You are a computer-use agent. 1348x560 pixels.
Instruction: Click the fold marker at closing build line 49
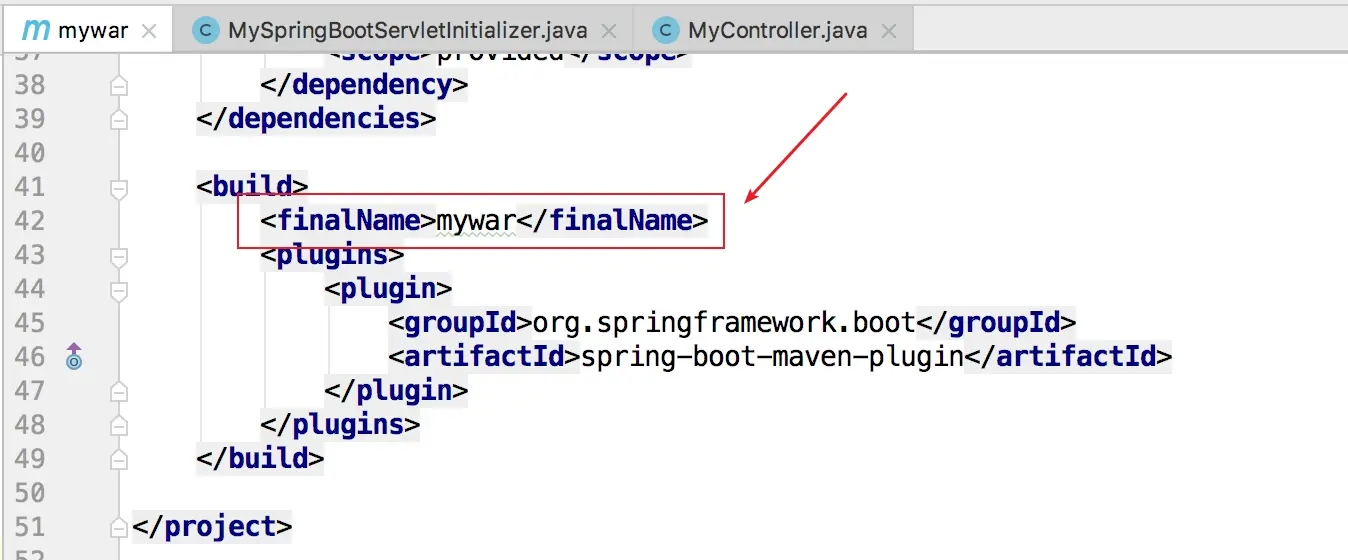[119, 459]
